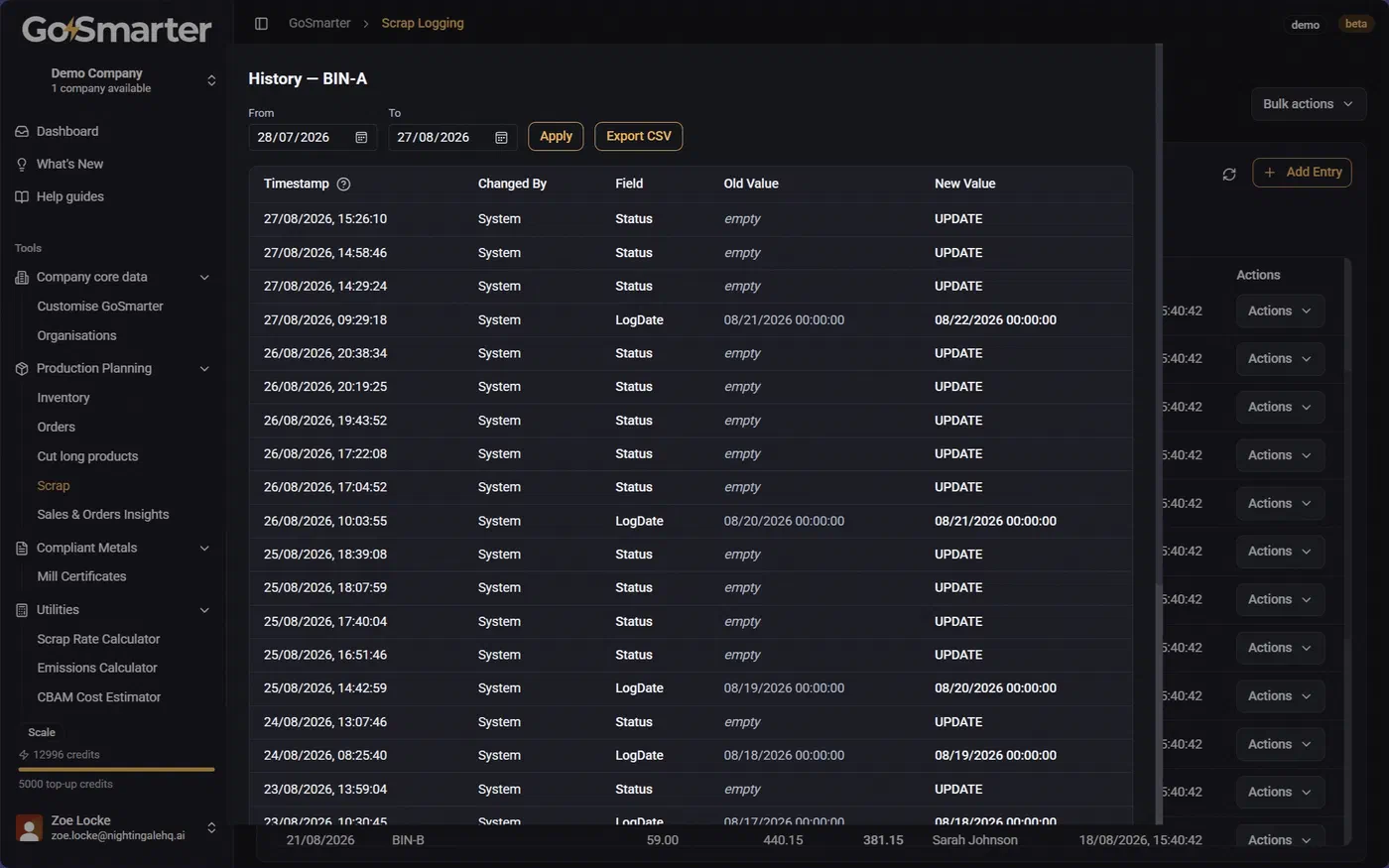Open the From date calendar picker
The width and height of the screenshot is (1389, 868).
(x=361, y=137)
